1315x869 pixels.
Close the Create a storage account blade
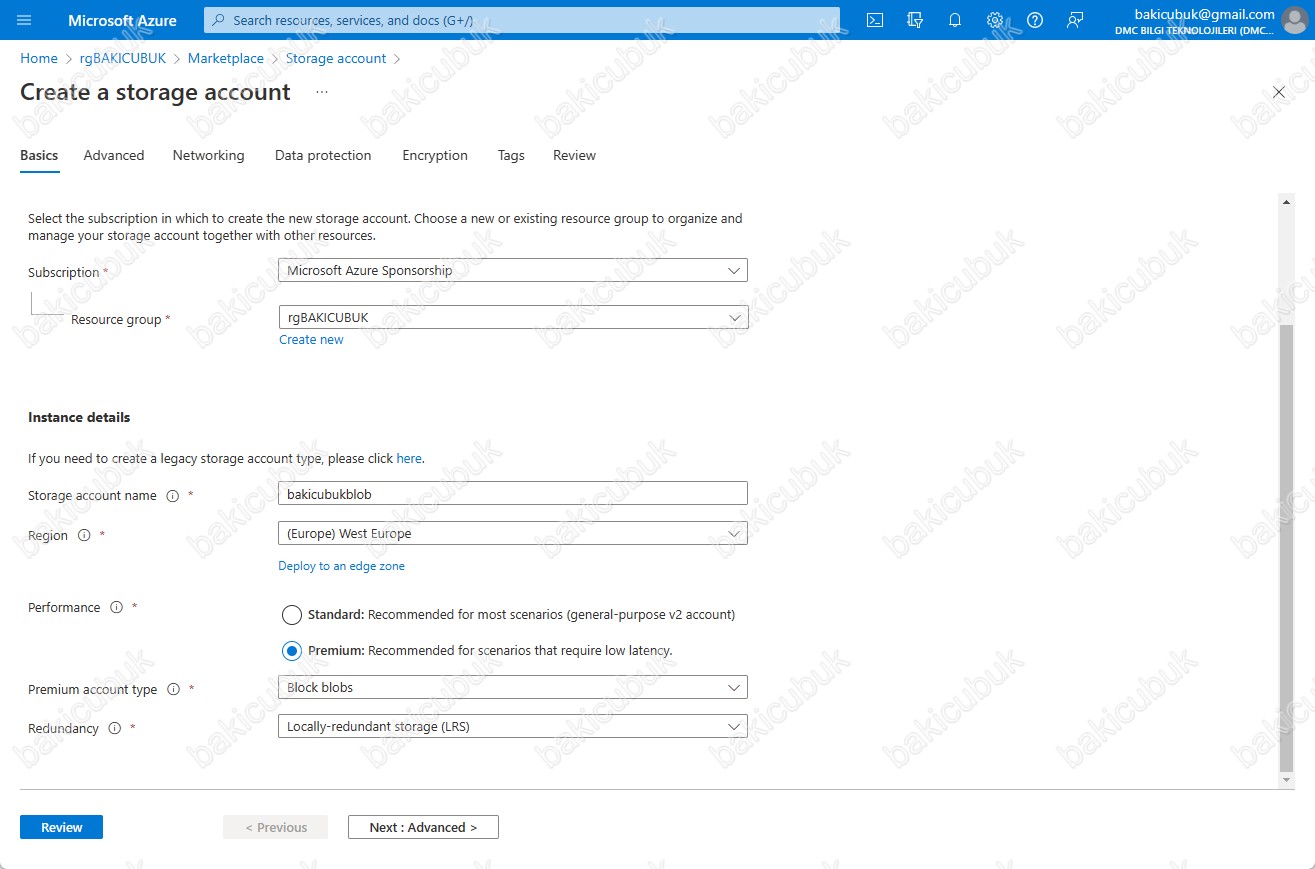tap(1279, 92)
